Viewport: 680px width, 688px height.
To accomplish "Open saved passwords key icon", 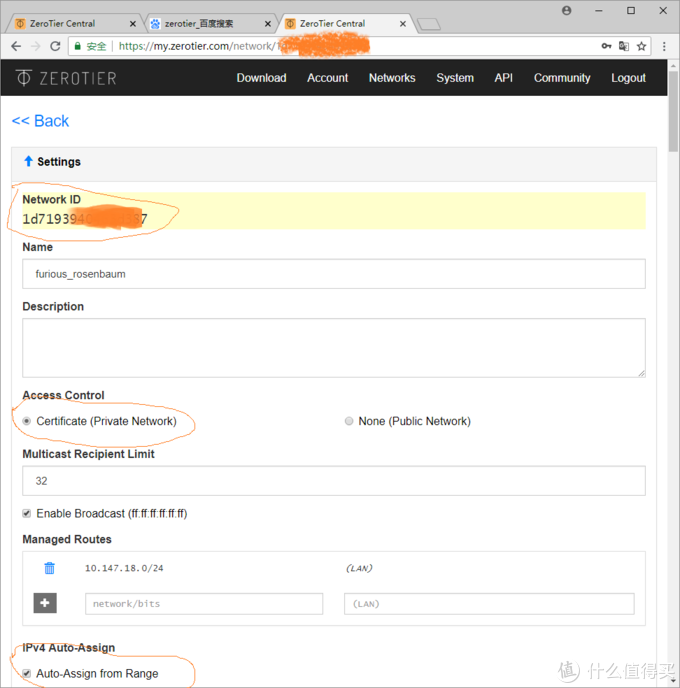I will click(x=606, y=46).
